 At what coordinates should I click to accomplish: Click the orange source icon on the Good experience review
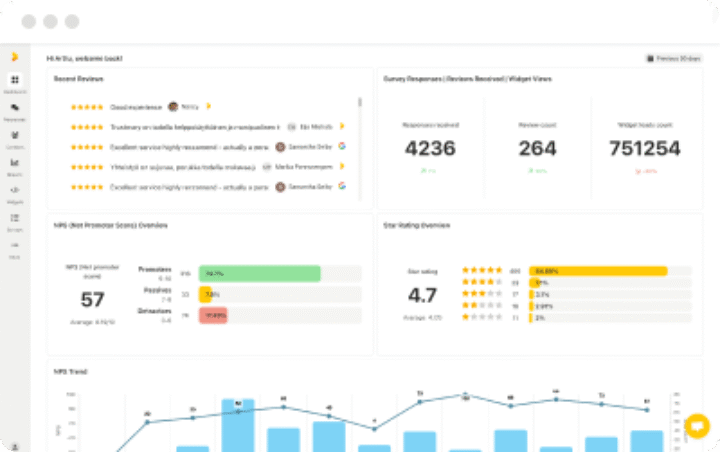tap(208, 106)
